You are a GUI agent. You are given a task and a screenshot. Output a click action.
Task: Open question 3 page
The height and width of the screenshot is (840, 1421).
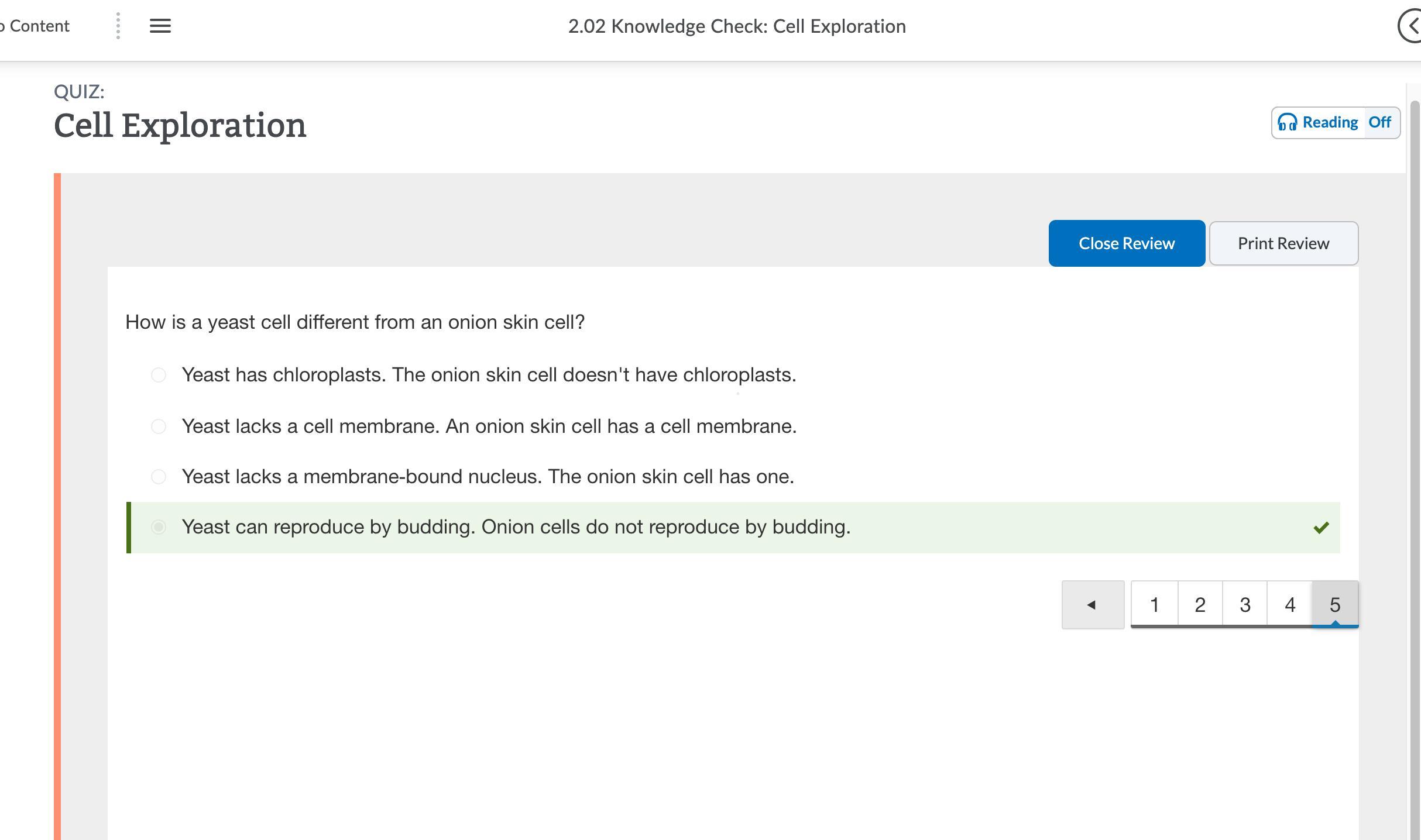coord(1245,604)
